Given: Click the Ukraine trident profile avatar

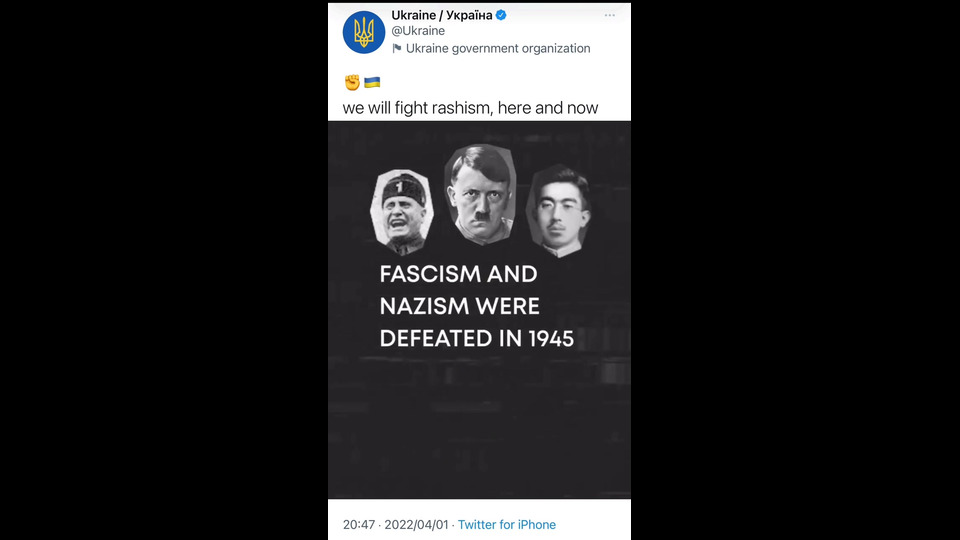Looking at the screenshot, I should 364,32.
